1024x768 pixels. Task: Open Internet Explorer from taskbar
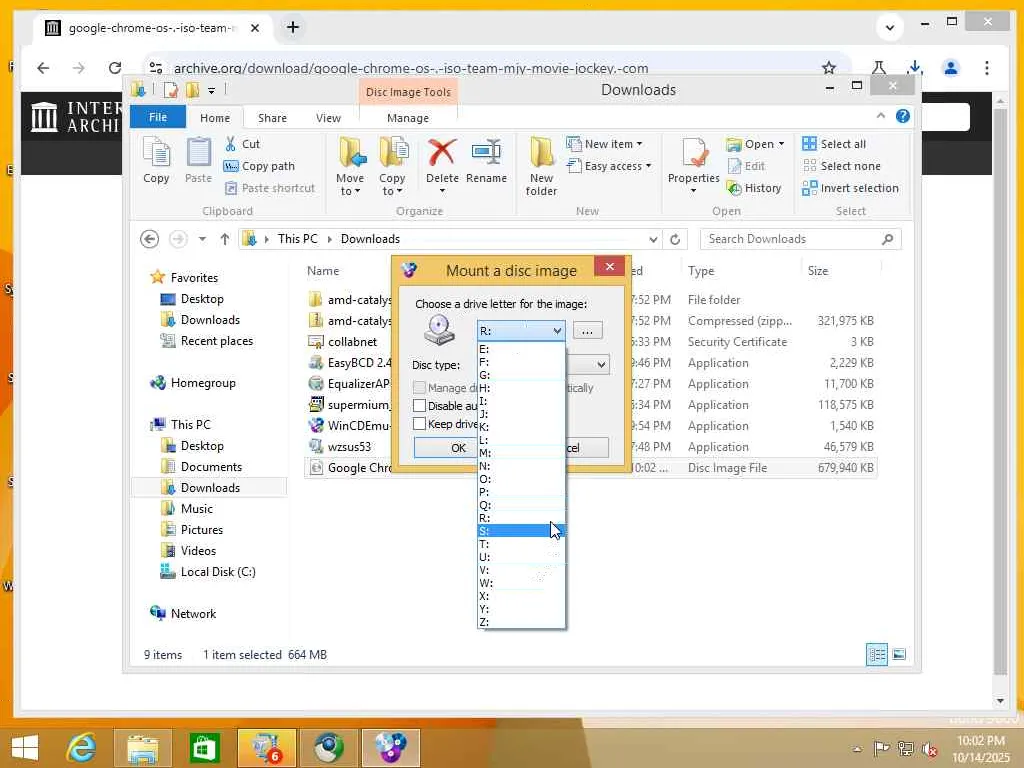(x=82, y=748)
